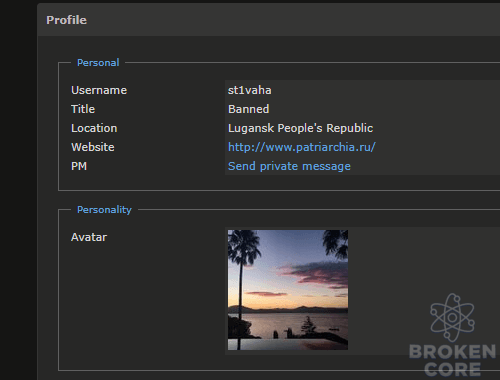Click the Profile panel heading
The image size is (500, 380).
(66, 20)
